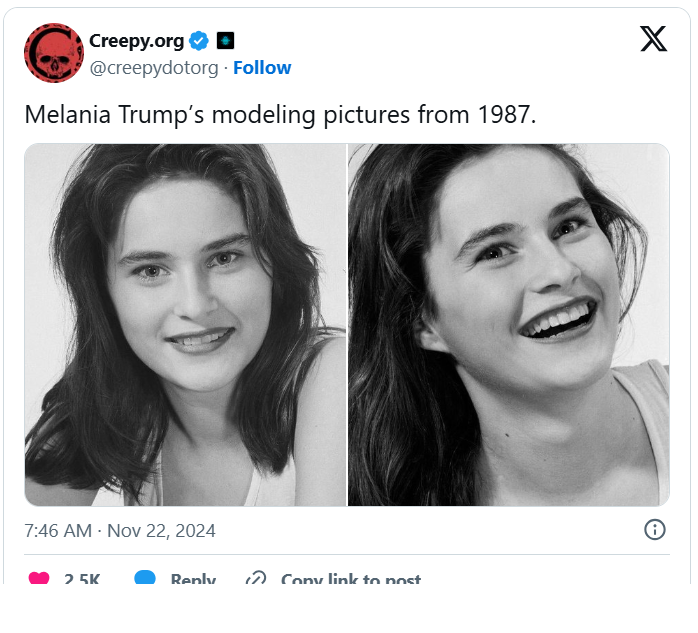
Task: Click the blue verified checkmark badge
Action: pos(199,41)
